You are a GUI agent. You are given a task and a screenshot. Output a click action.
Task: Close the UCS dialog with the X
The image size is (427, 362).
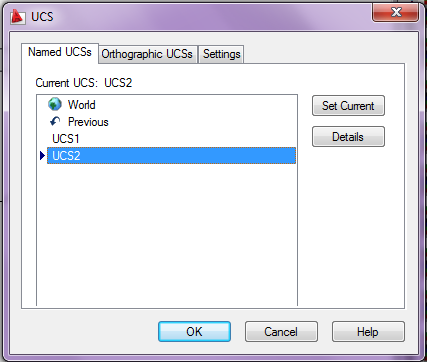click(396, 13)
